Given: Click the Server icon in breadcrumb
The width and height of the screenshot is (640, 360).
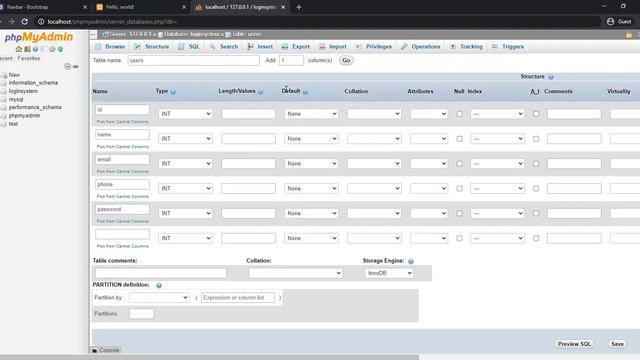Looking at the screenshot, I should pyautogui.click(x=105, y=34).
